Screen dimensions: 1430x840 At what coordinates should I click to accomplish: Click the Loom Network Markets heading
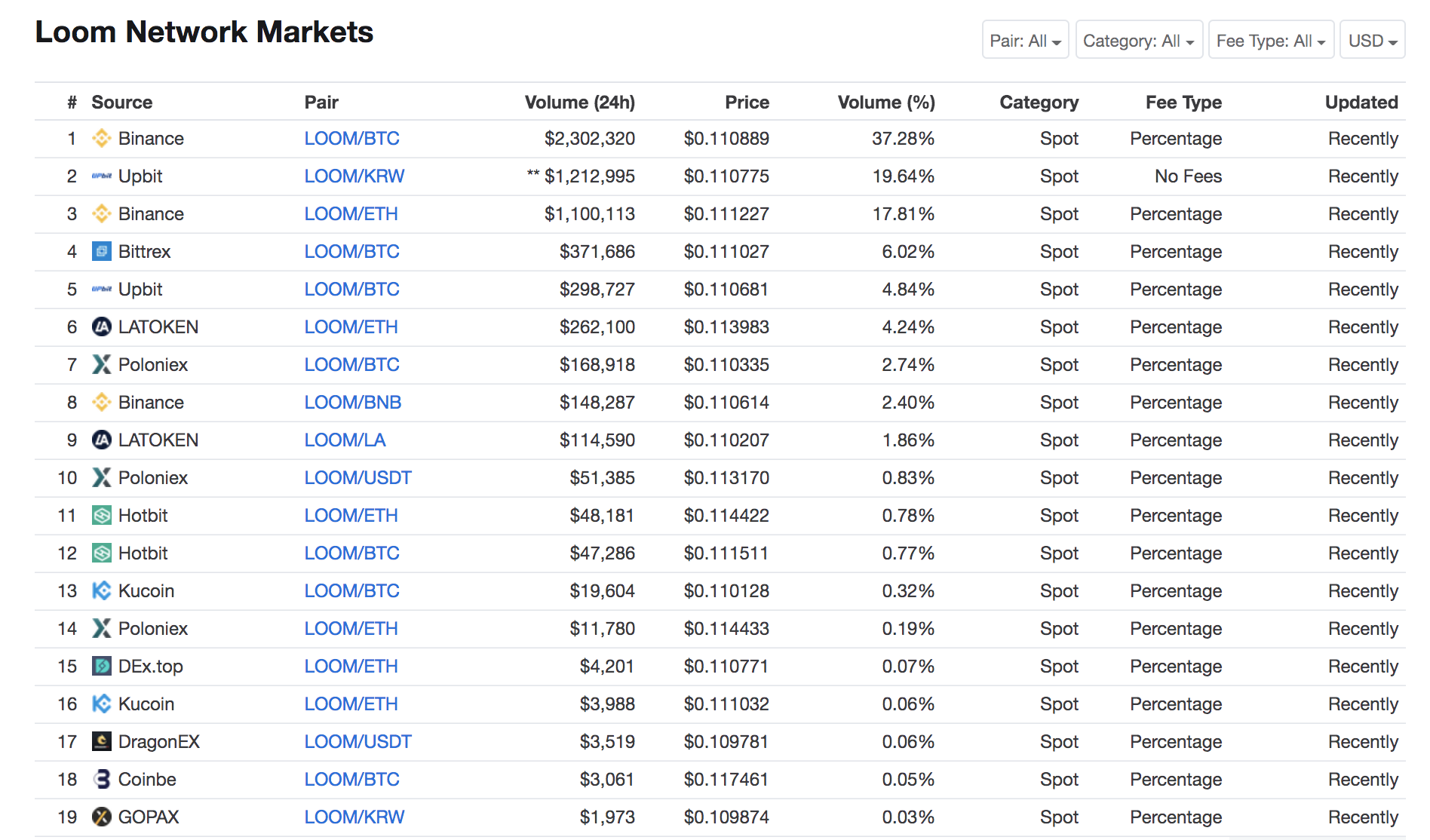tap(204, 32)
